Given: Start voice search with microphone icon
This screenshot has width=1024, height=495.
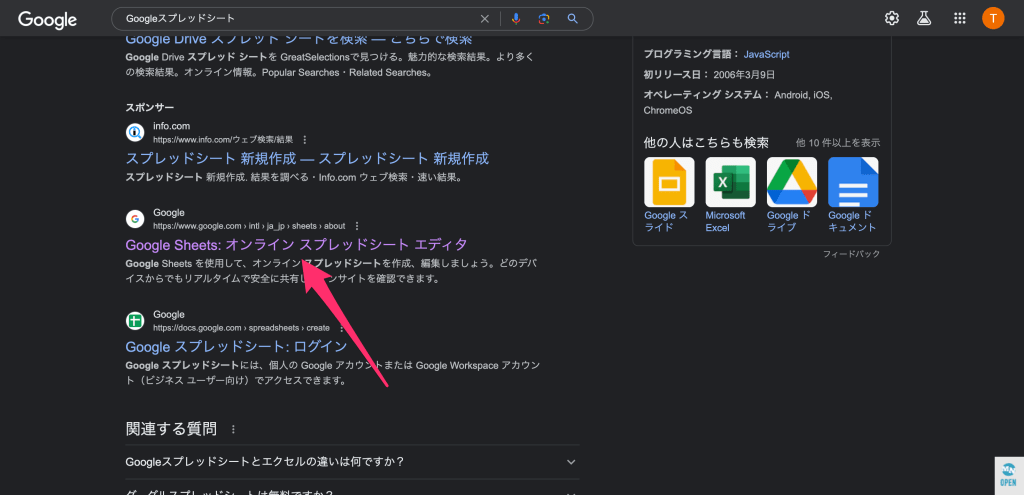Looking at the screenshot, I should (516, 19).
